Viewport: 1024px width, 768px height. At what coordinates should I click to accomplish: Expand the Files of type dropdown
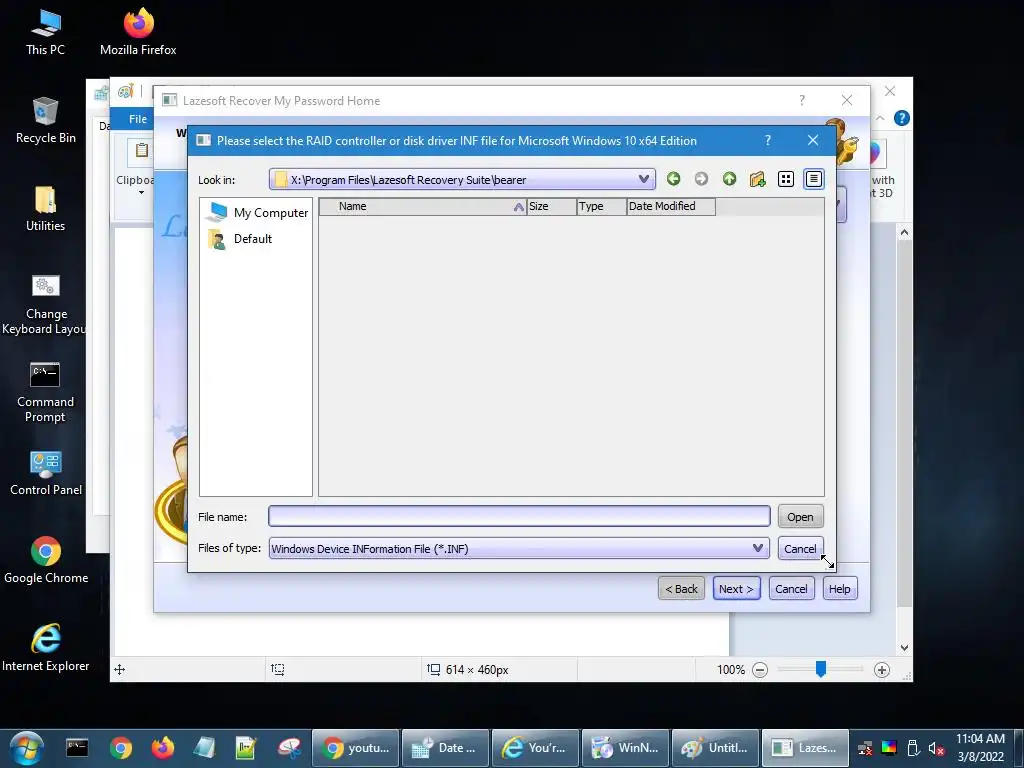(758, 548)
